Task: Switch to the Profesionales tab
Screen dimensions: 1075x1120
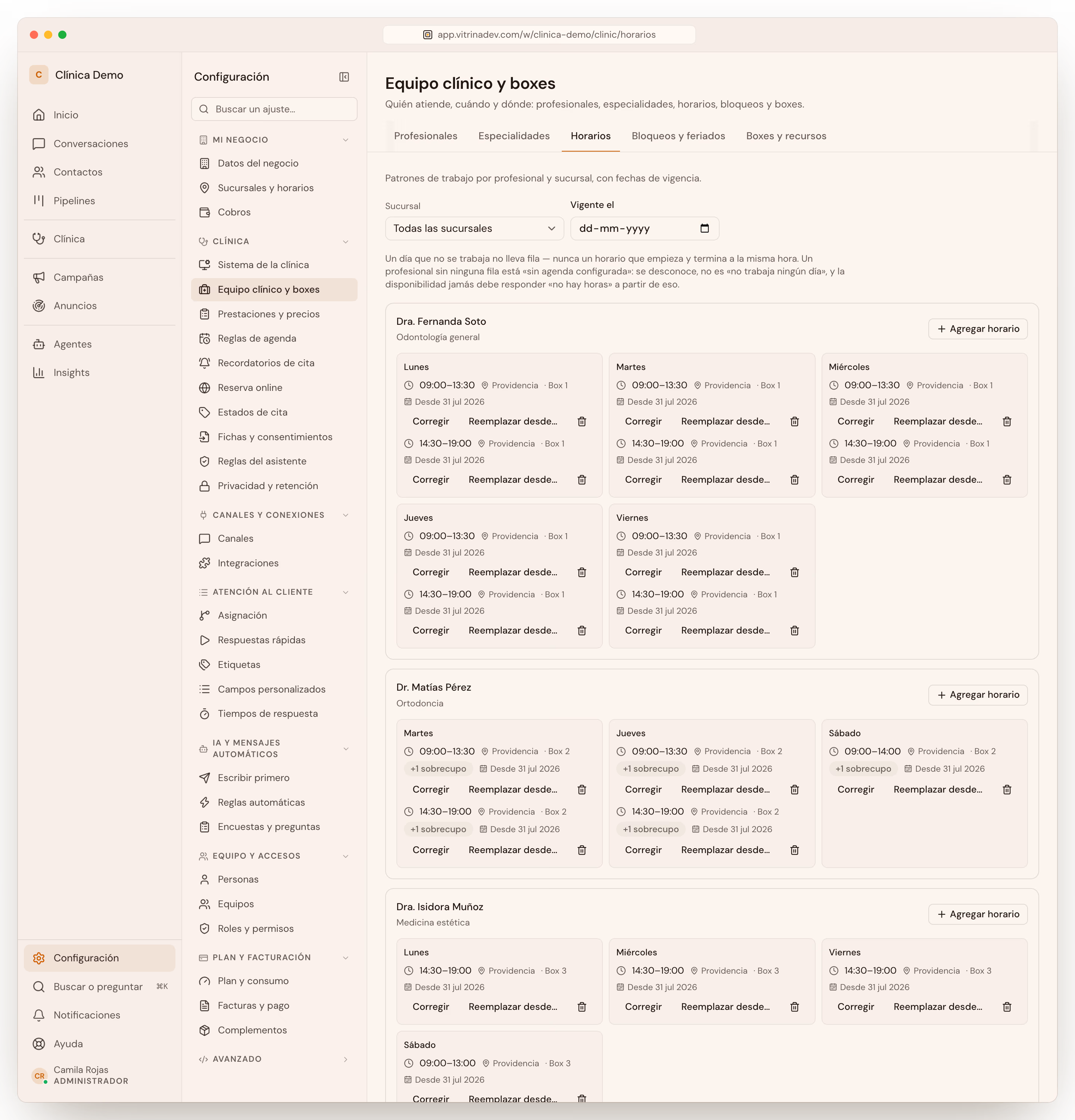Action: coord(426,136)
